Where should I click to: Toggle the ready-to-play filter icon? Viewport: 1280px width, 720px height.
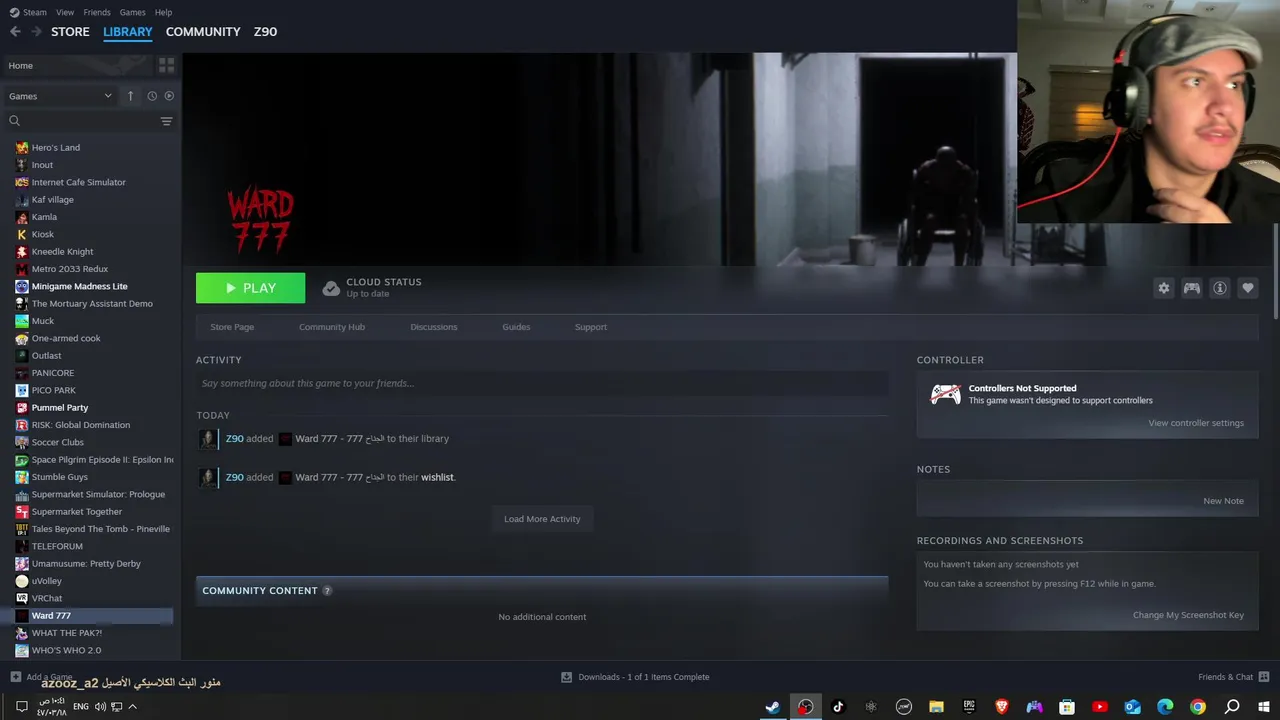[x=169, y=96]
